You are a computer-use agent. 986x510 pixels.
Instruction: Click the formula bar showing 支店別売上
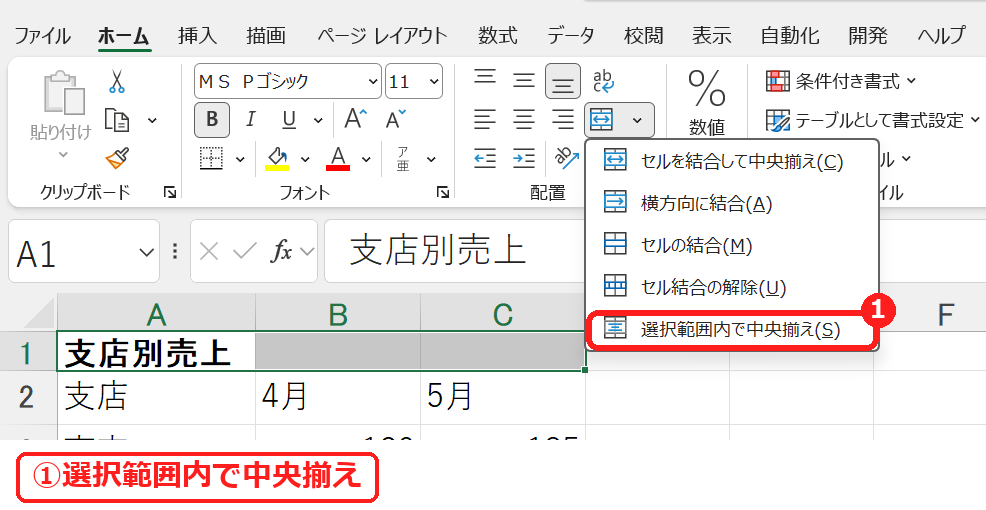pyautogui.click(x=453, y=251)
